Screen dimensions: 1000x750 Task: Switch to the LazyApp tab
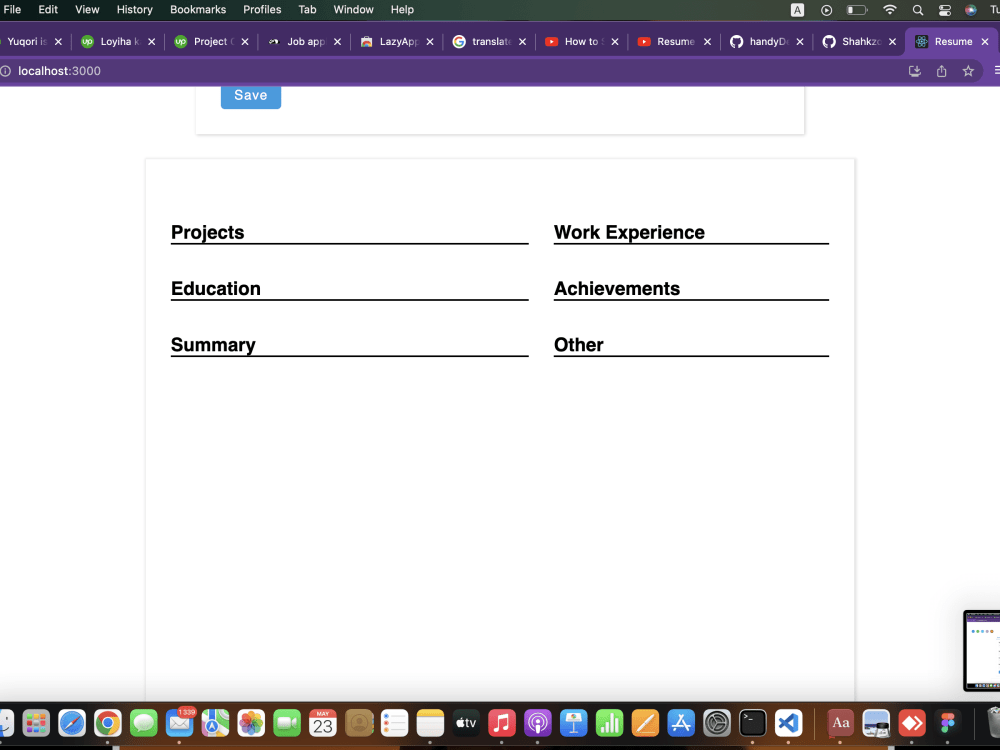[x=396, y=41]
